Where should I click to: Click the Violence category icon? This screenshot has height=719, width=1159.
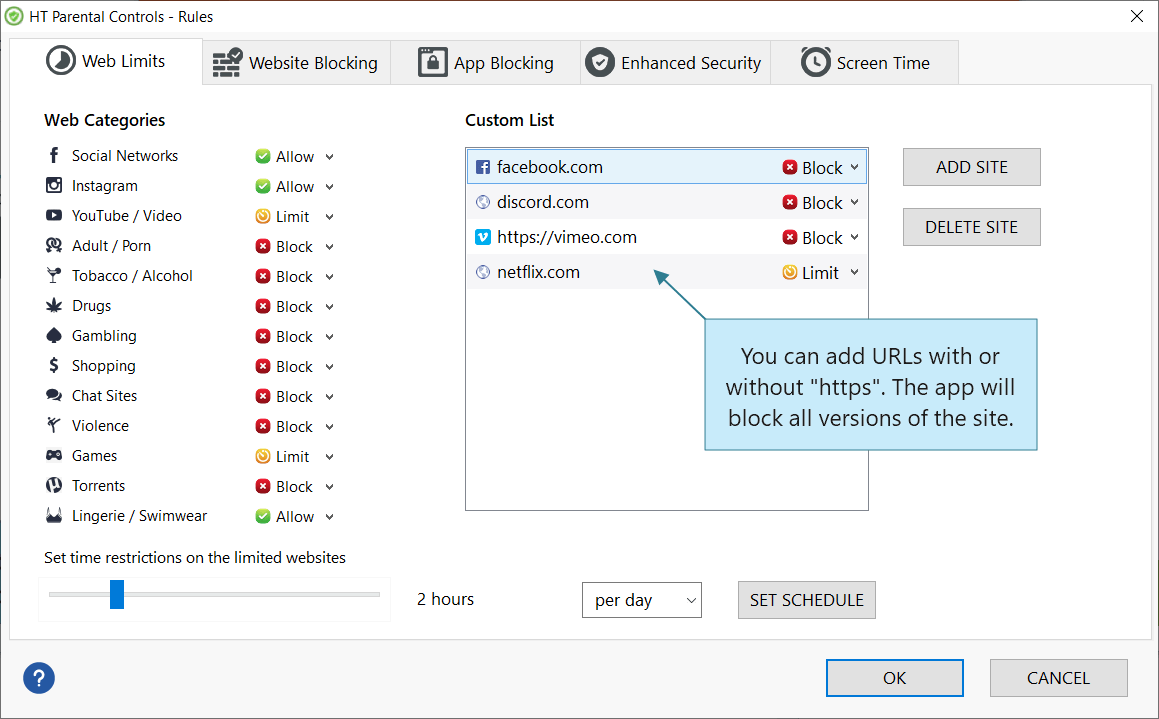tap(53, 425)
